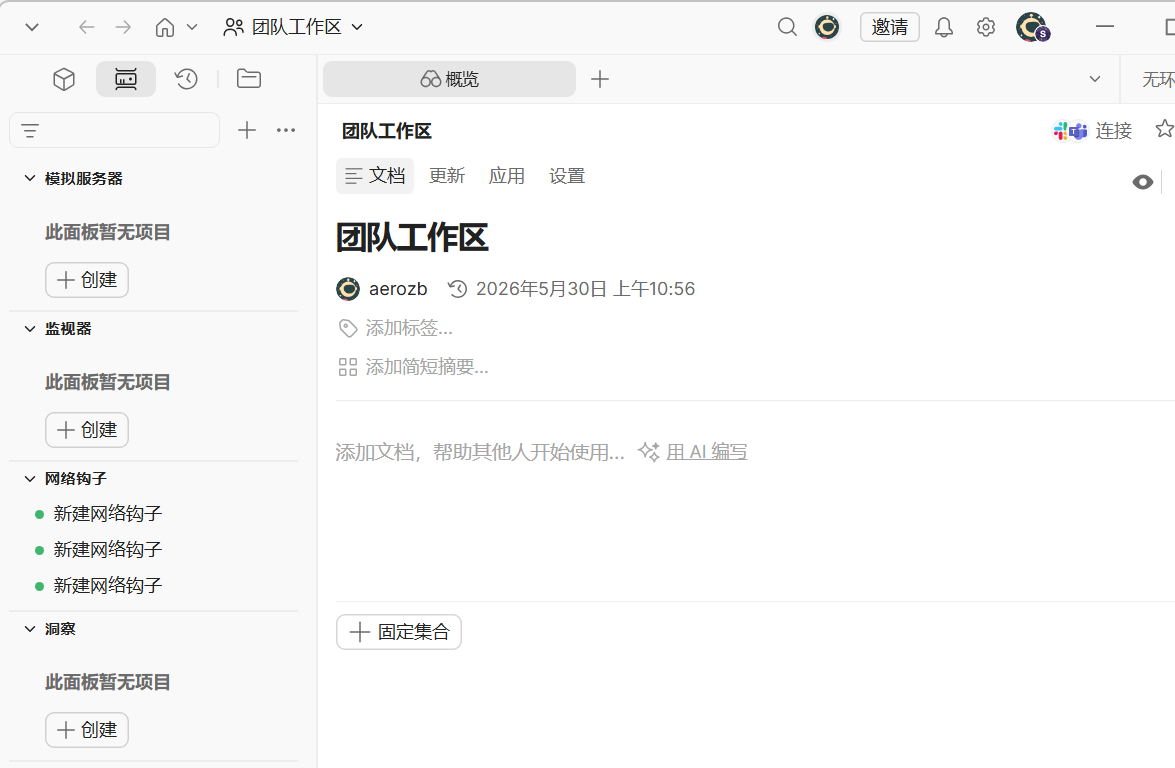The width and height of the screenshot is (1175, 768).
Task: Click the sidebar filter input field
Action: tap(115, 130)
